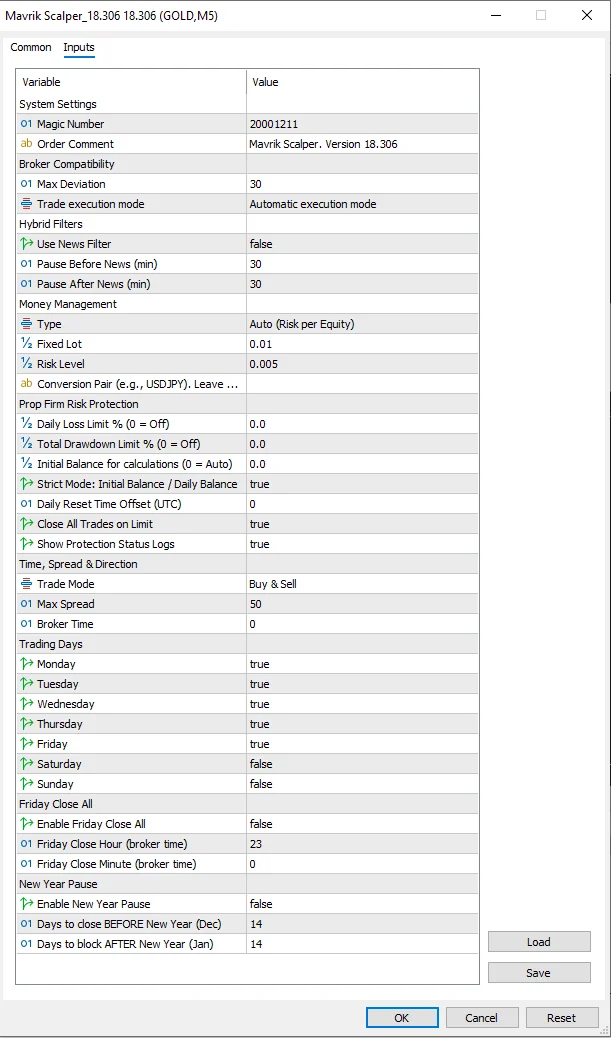Image resolution: width=611 pixels, height=1038 pixels.
Task: Click the empty Conversion Pair value cell
Action: click(x=362, y=384)
